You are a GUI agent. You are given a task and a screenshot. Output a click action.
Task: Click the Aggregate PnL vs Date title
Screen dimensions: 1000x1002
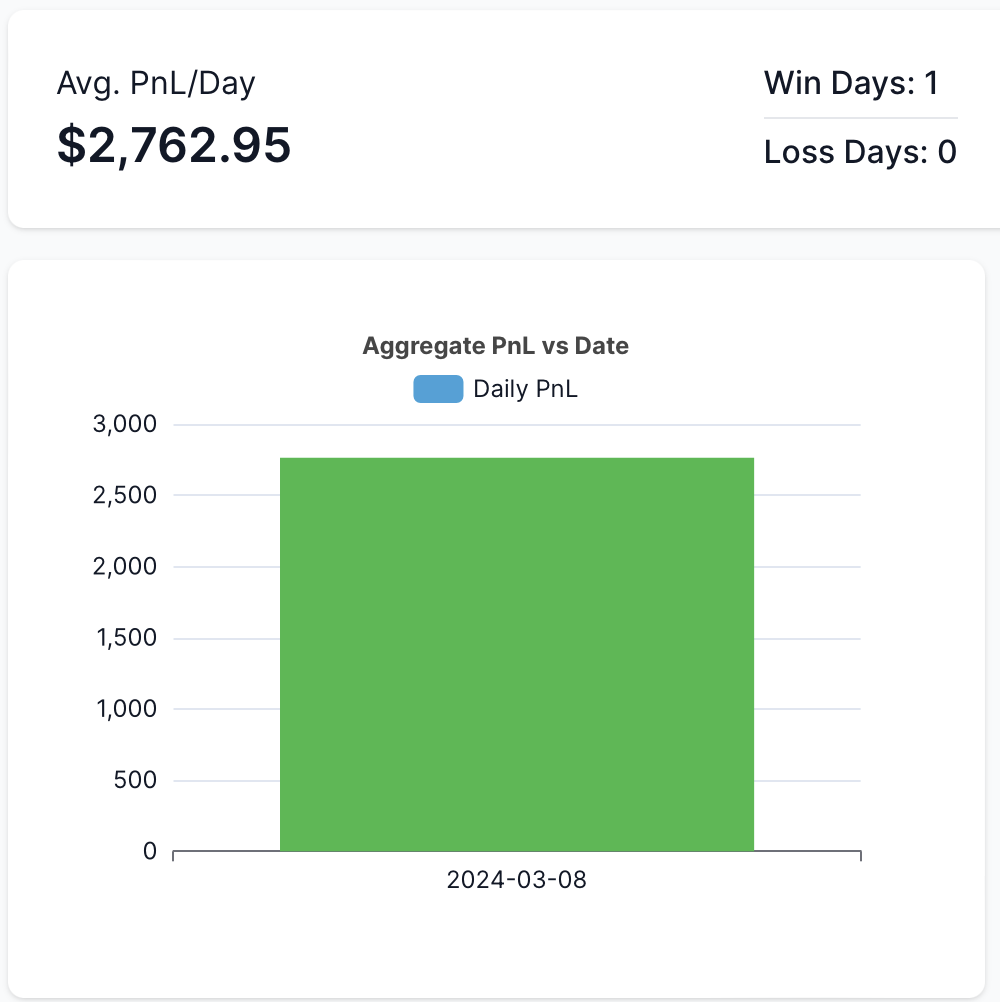pyautogui.click(x=496, y=346)
